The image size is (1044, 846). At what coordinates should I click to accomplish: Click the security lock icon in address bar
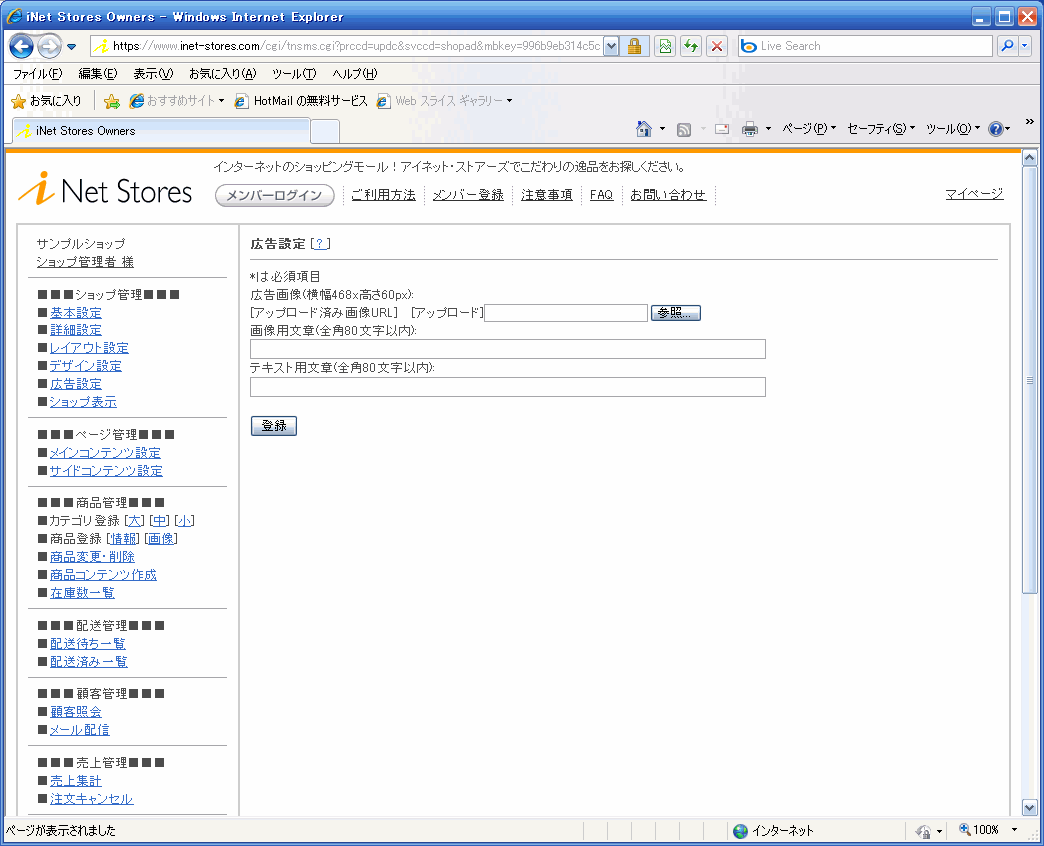(634, 46)
